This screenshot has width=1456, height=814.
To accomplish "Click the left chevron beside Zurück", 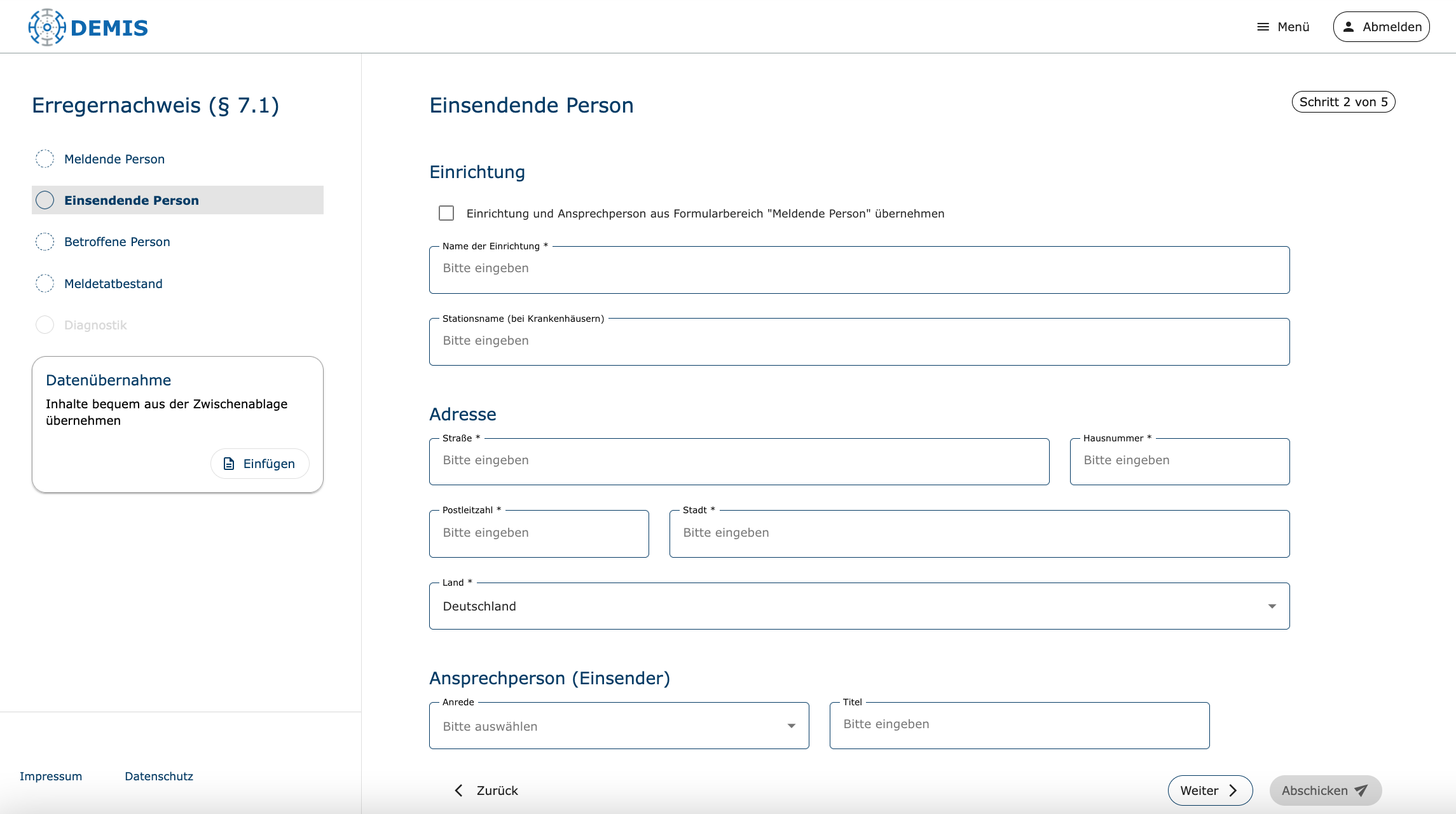I will click(x=459, y=790).
